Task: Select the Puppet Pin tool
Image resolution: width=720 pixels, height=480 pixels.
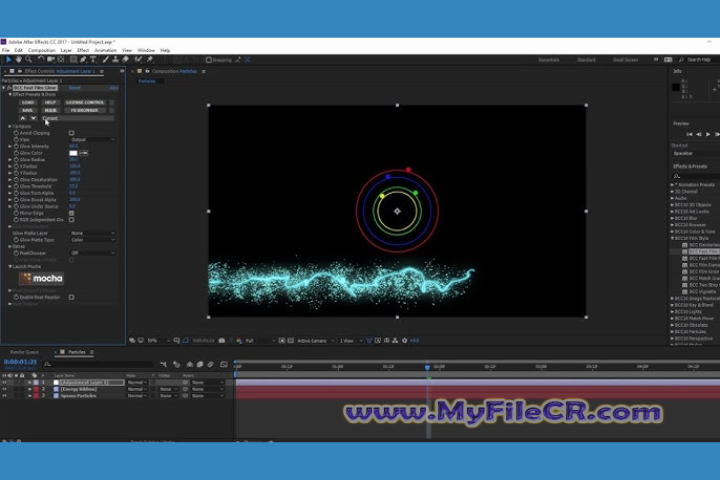Action: pyautogui.click(x=150, y=59)
